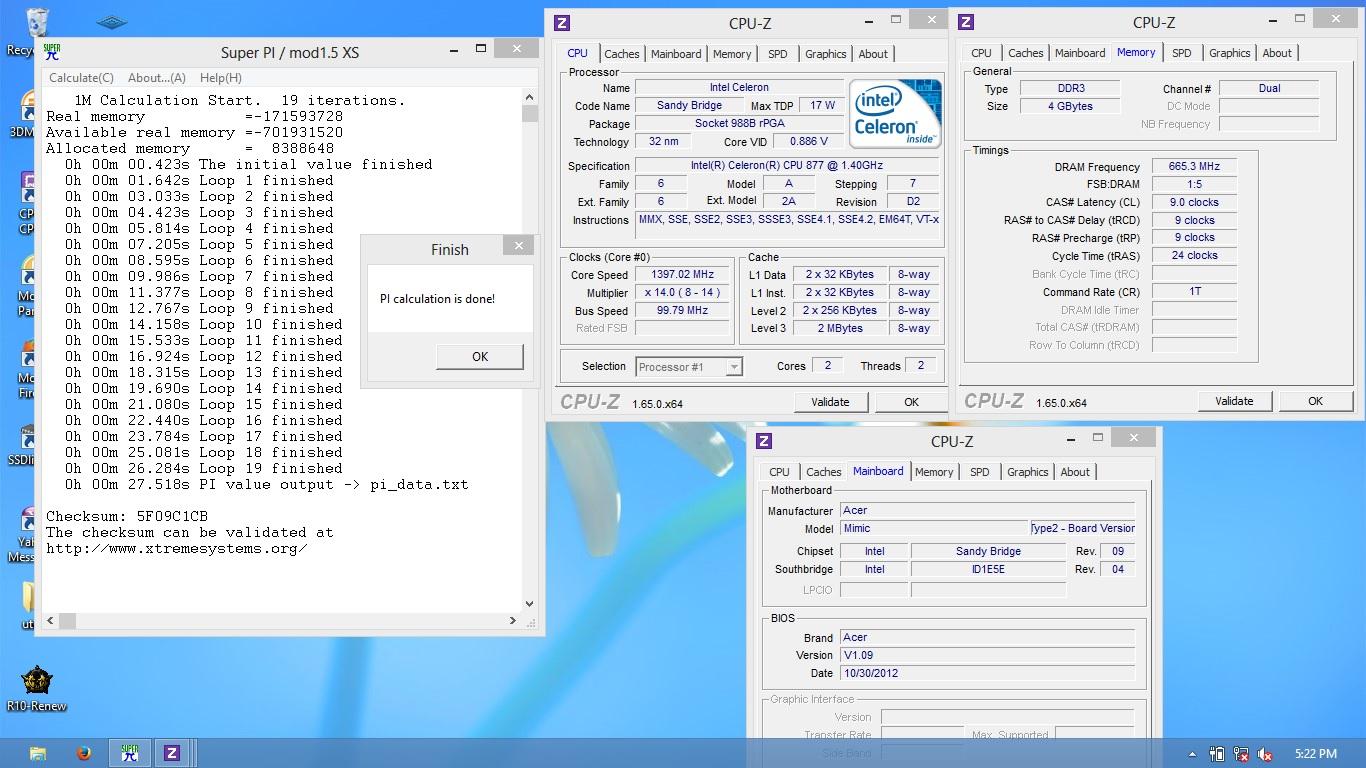The height and width of the screenshot is (768, 1366).
Task: Click Super PI vertical scrollbar down arrow
Action: point(530,604)
